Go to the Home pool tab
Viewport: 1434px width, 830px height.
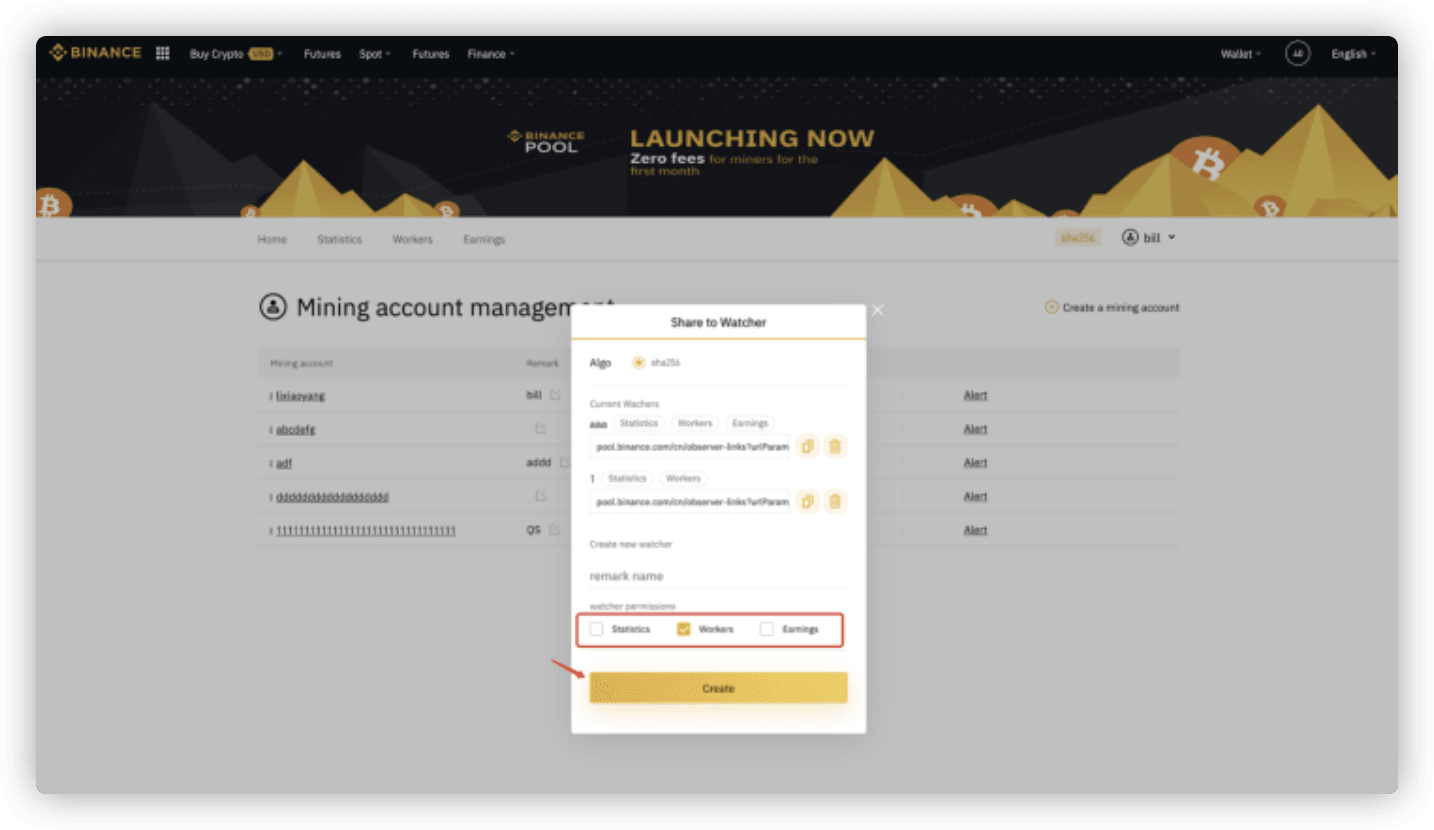[x=272, y=240]
